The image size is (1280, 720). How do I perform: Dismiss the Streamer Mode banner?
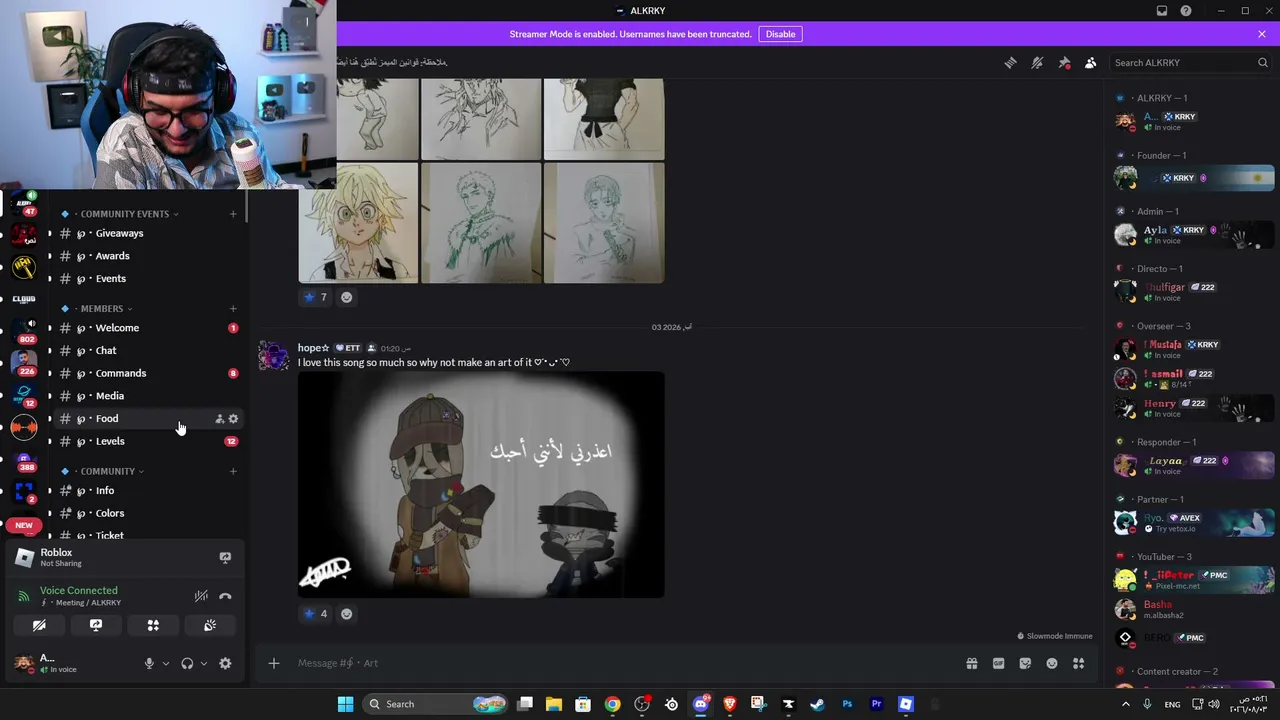1262,34
